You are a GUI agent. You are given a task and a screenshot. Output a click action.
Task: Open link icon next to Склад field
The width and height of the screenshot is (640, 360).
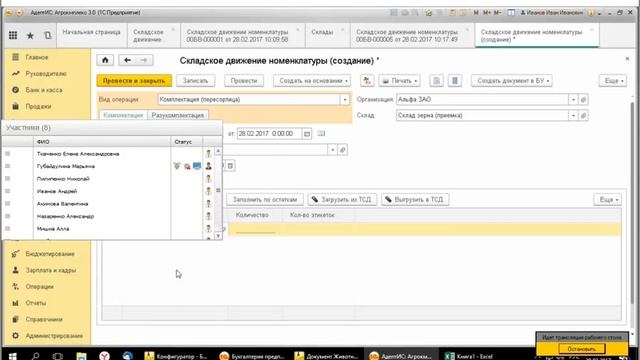[583, 116]
